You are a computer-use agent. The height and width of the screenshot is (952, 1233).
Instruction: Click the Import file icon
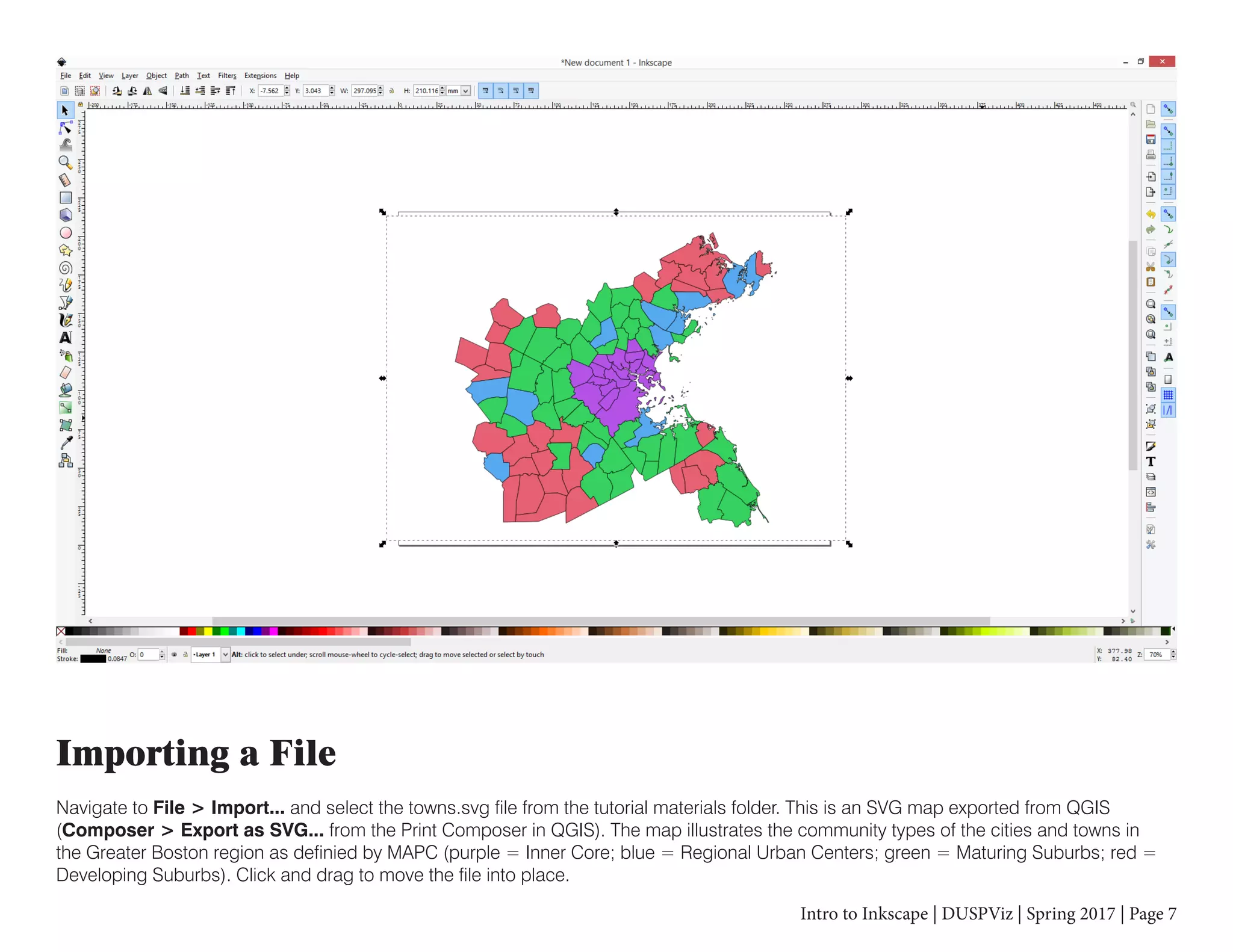click(x=1151, y=177)
